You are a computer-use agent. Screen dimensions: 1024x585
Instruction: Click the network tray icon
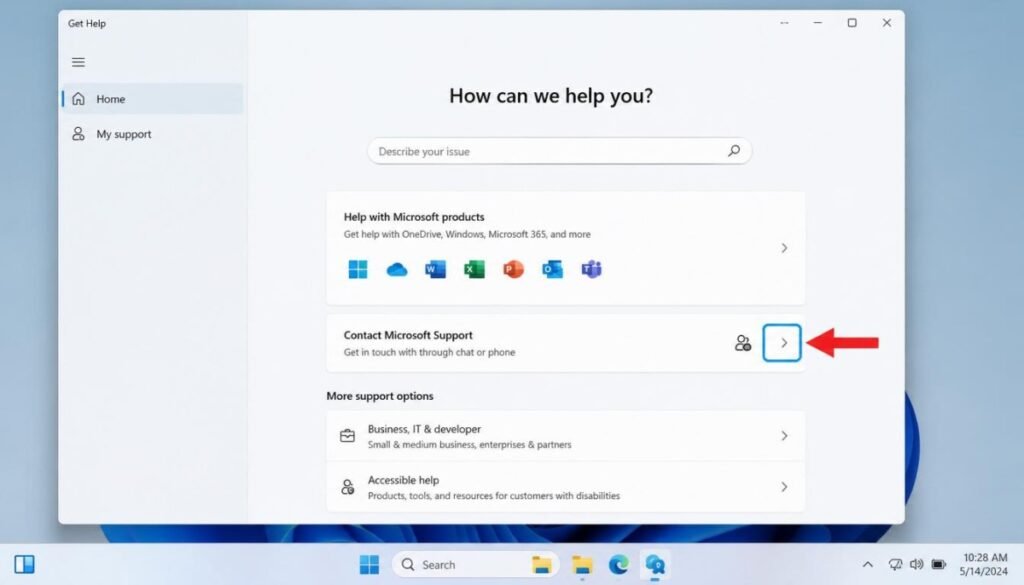pyautogui.click(x=895, y=564)
